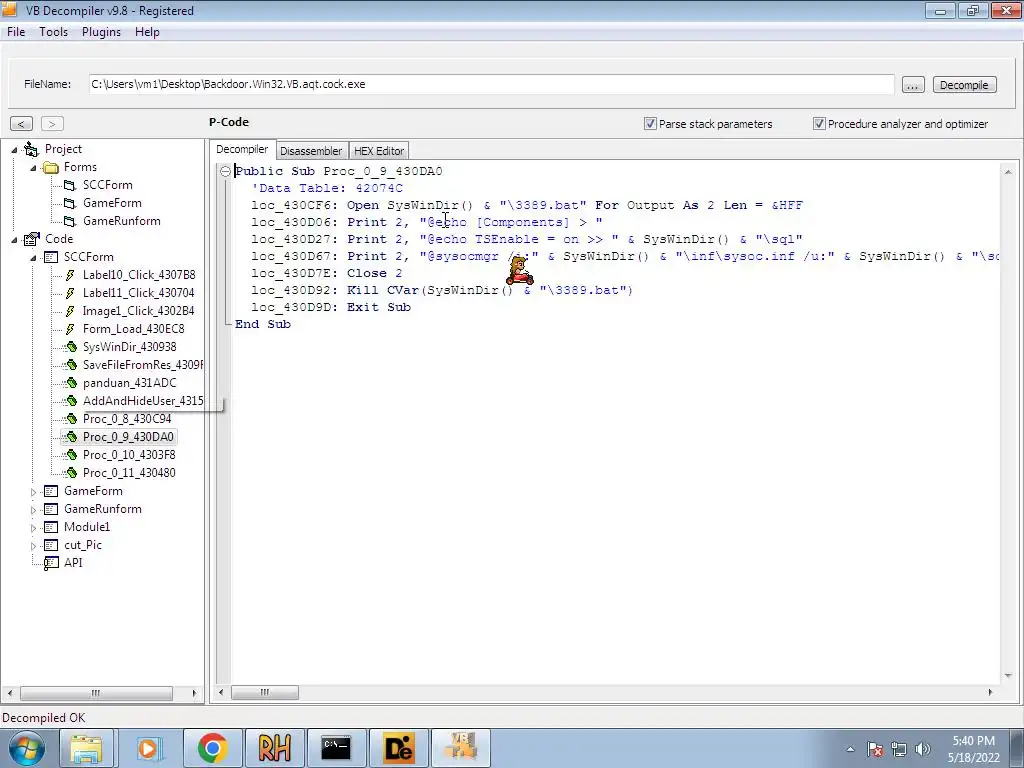Open Windows Explorer from the taskbar
This screenshot has width=1024, height=768.
point(87,748)
